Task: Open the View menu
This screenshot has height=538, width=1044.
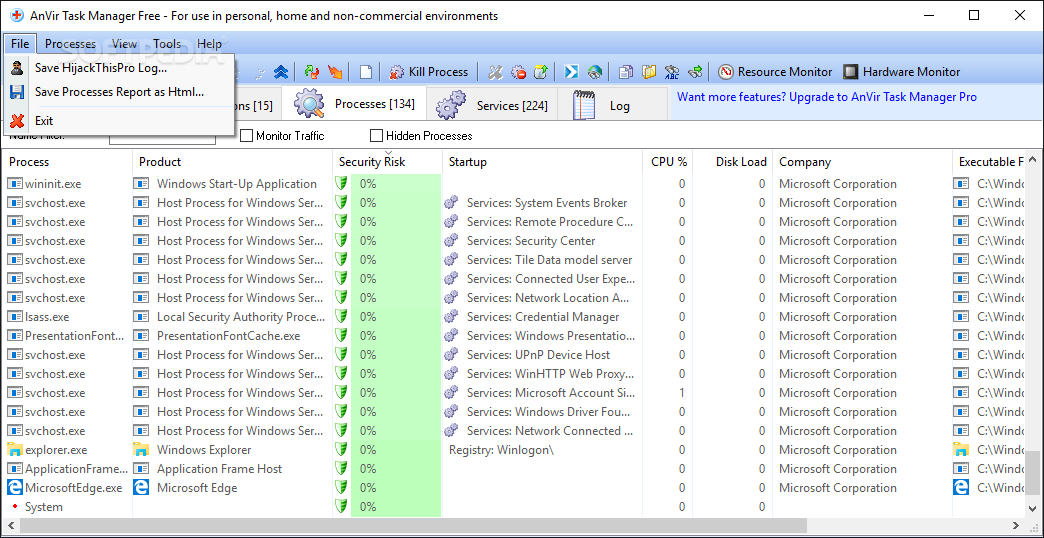Action: 125,44
